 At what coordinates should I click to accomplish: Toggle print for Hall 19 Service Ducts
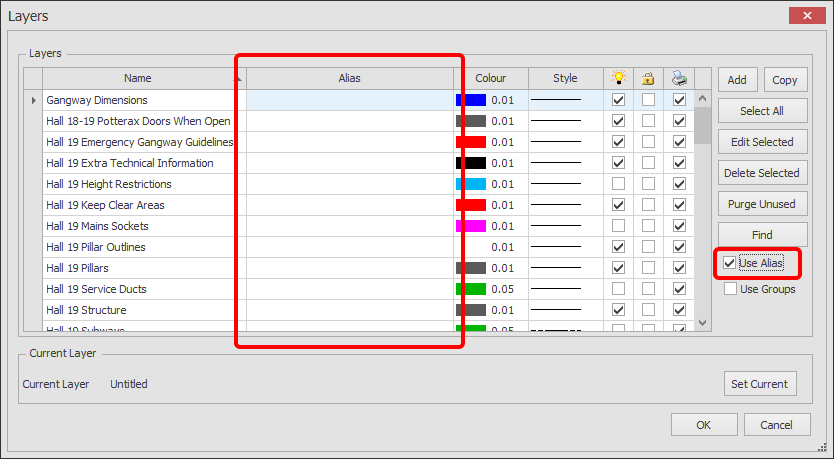tap(679, 289)
